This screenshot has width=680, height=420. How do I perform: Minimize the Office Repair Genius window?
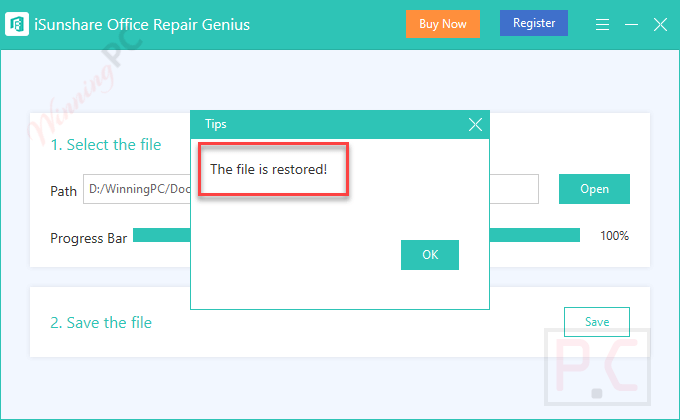631,25
